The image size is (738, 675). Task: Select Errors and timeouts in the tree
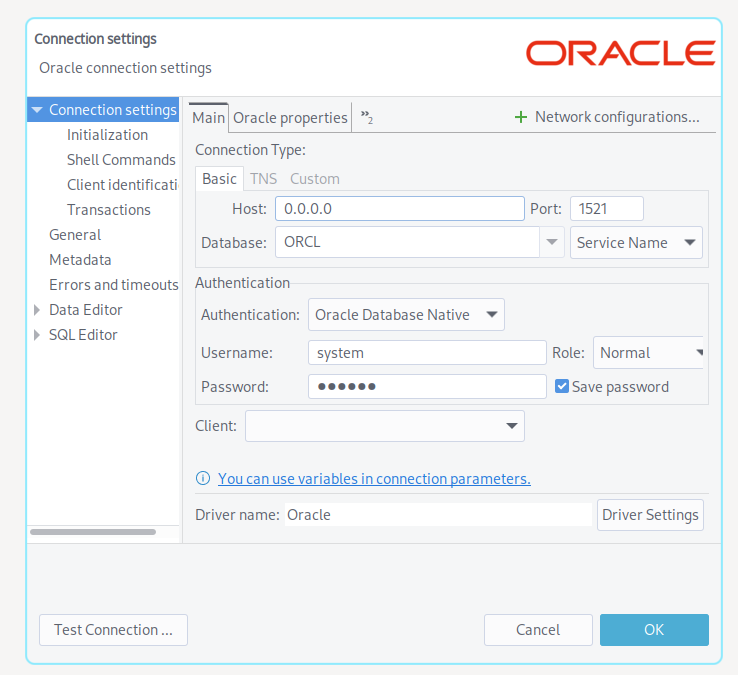113,284
